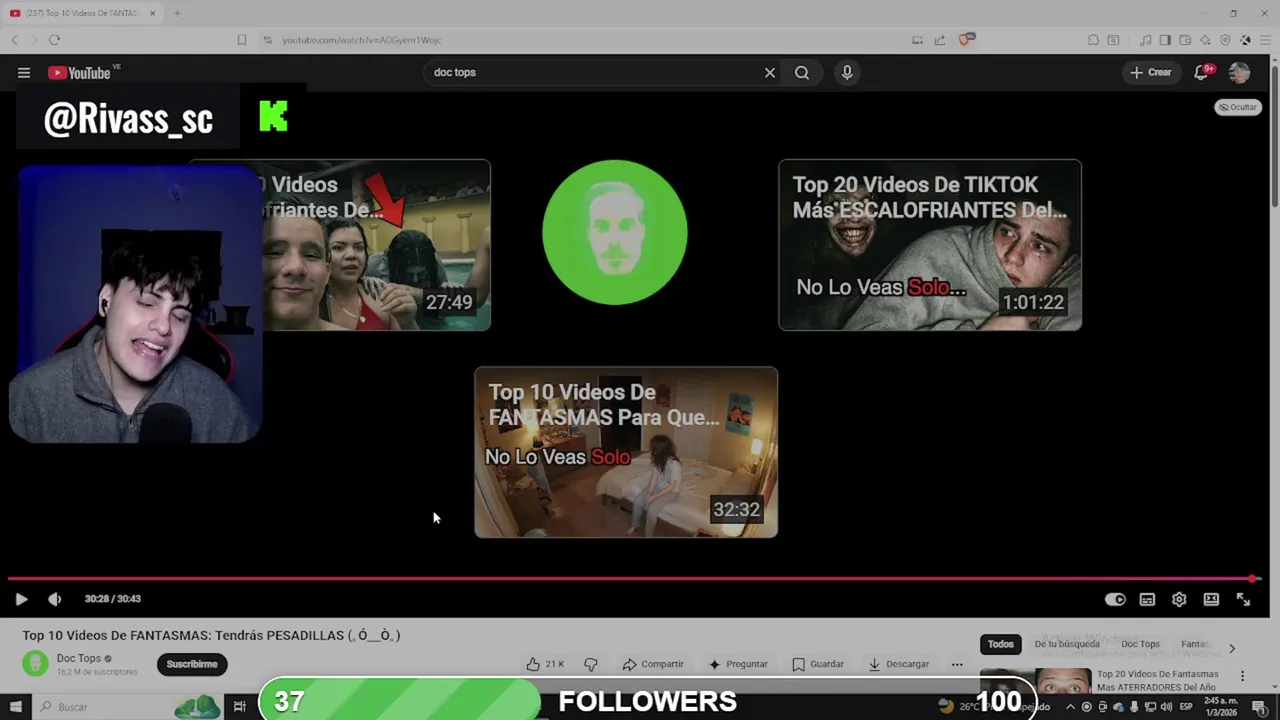Open the YouTube notifications bell
This screenshot has width=1280, height=720.
click(1203, 72)
